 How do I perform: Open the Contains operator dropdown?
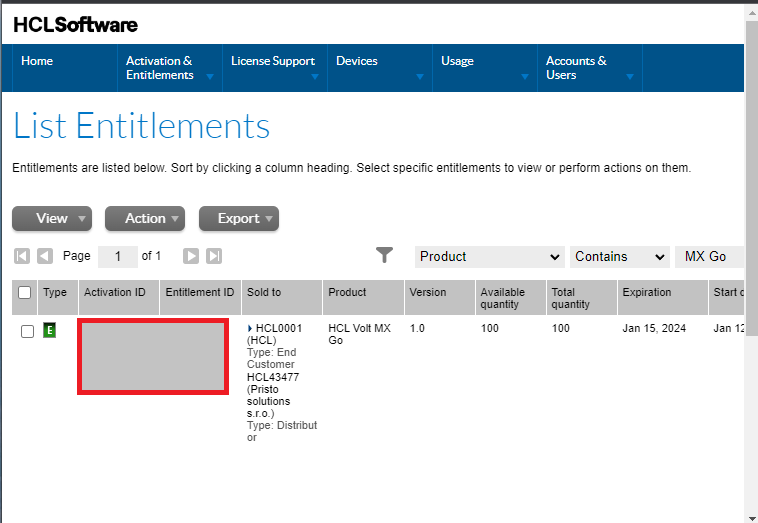[x=619, y=257]
